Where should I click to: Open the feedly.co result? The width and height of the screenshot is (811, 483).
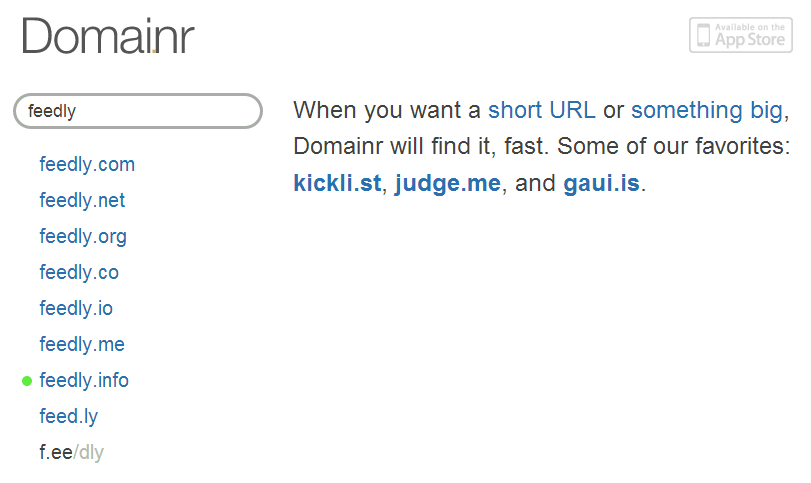coord(79,272)
